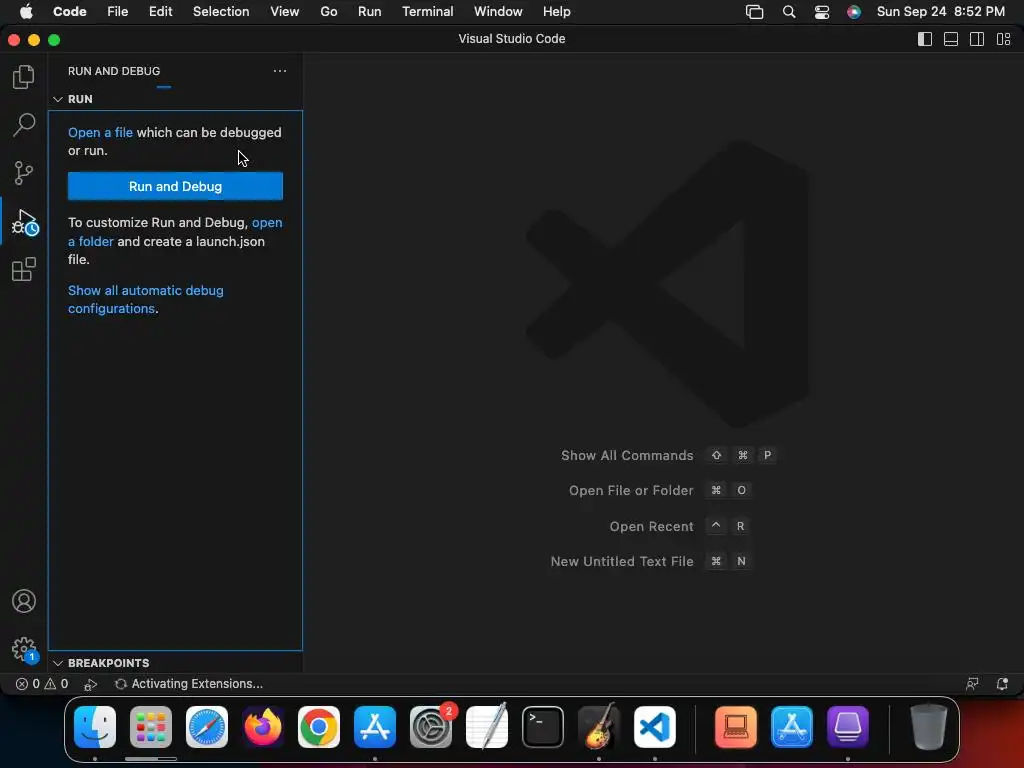Click the Activating Extensions status entry
Viewport: 1024px width, 768px height.
tap(189, 684)
